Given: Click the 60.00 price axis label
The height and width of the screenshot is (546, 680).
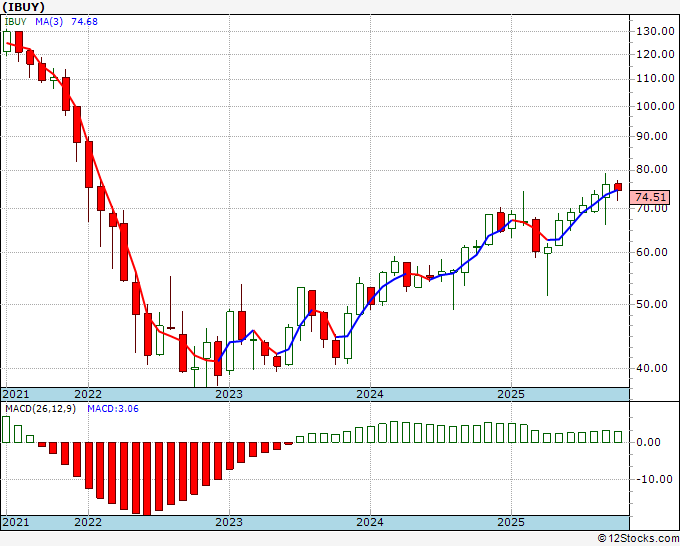Looking at the screenshot, I should coord(652,252).
